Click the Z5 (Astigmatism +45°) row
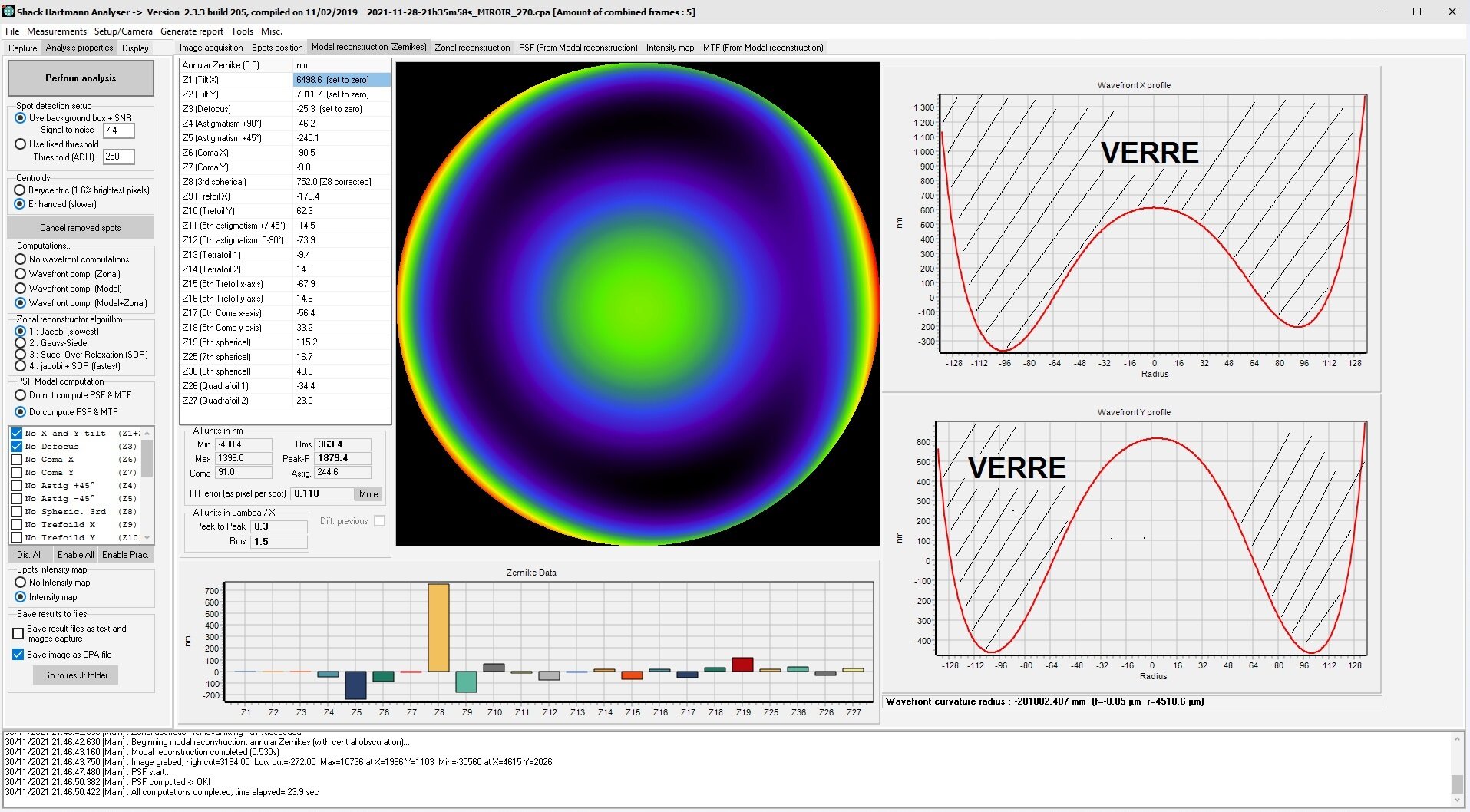This screenshot has width=1470, height=812. [x=285, y=138]
